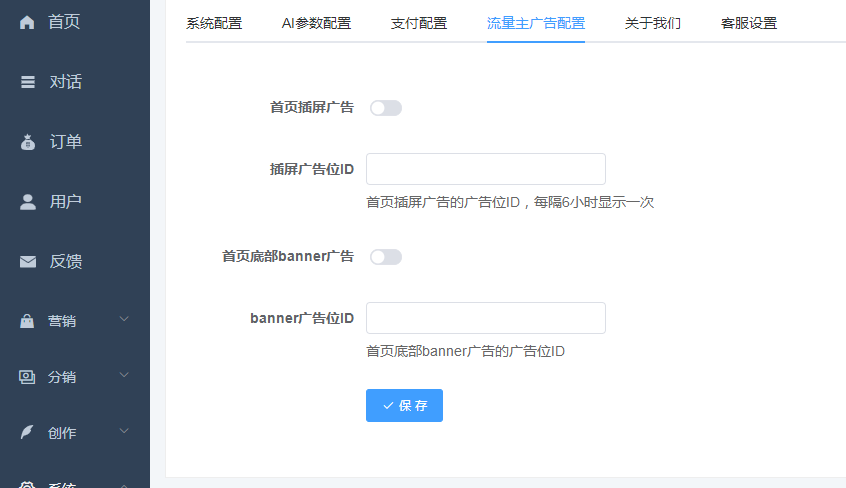Click the banner广告位ID text box
The image size is (846, 488).
[x=485, y=318]
